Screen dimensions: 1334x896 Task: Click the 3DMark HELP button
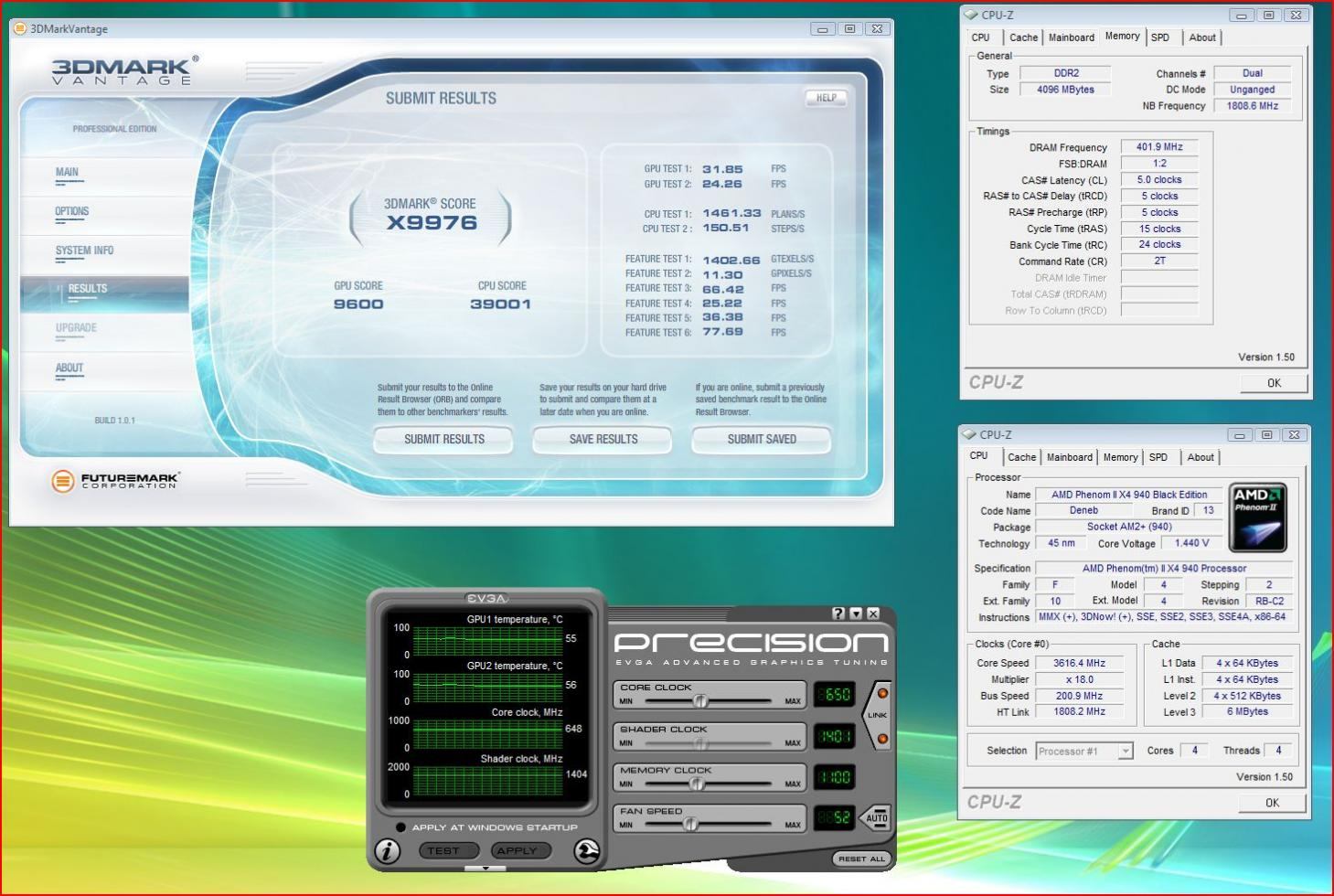(x=827, y=98)
